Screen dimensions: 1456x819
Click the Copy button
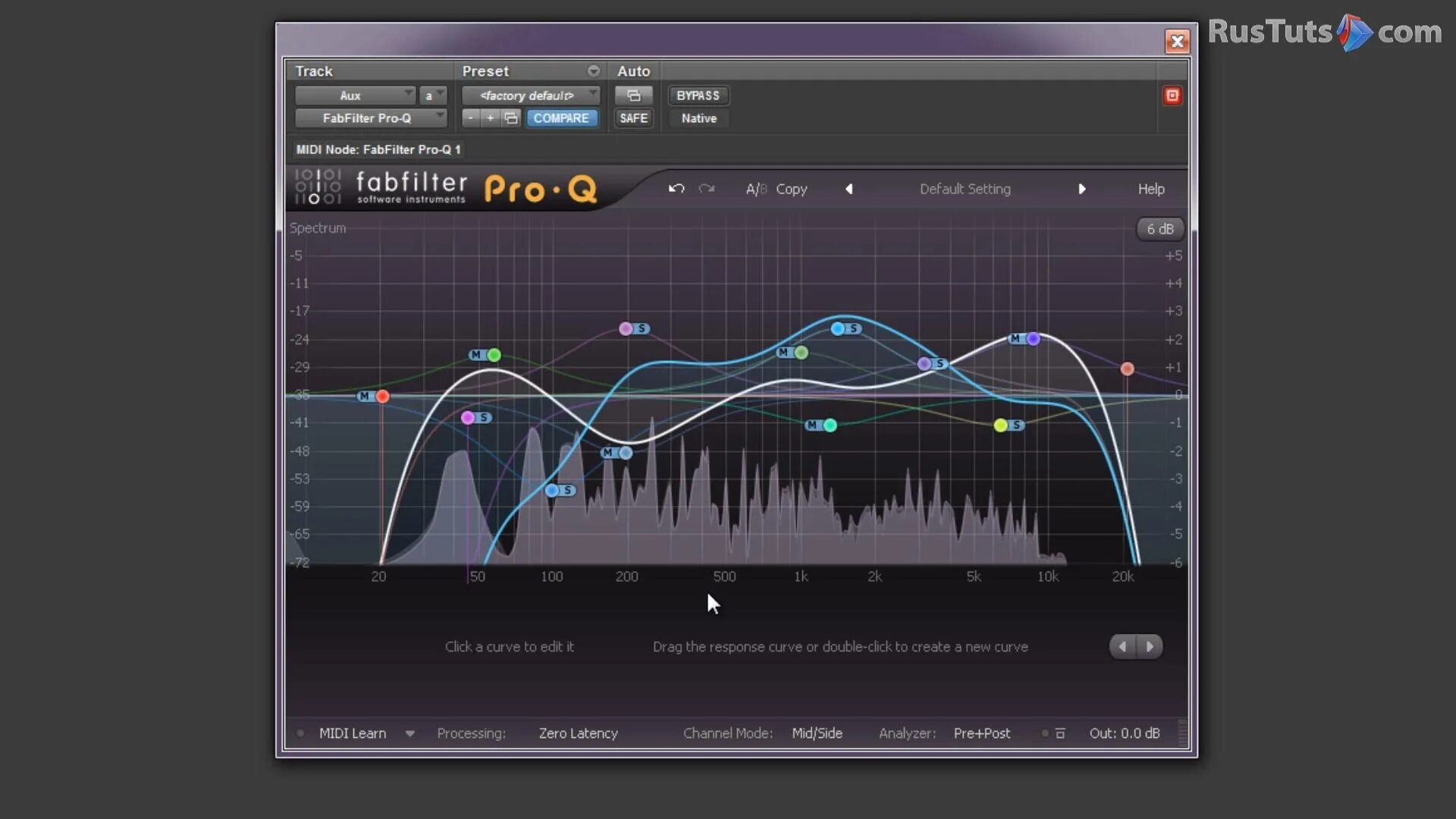[791, 189]
